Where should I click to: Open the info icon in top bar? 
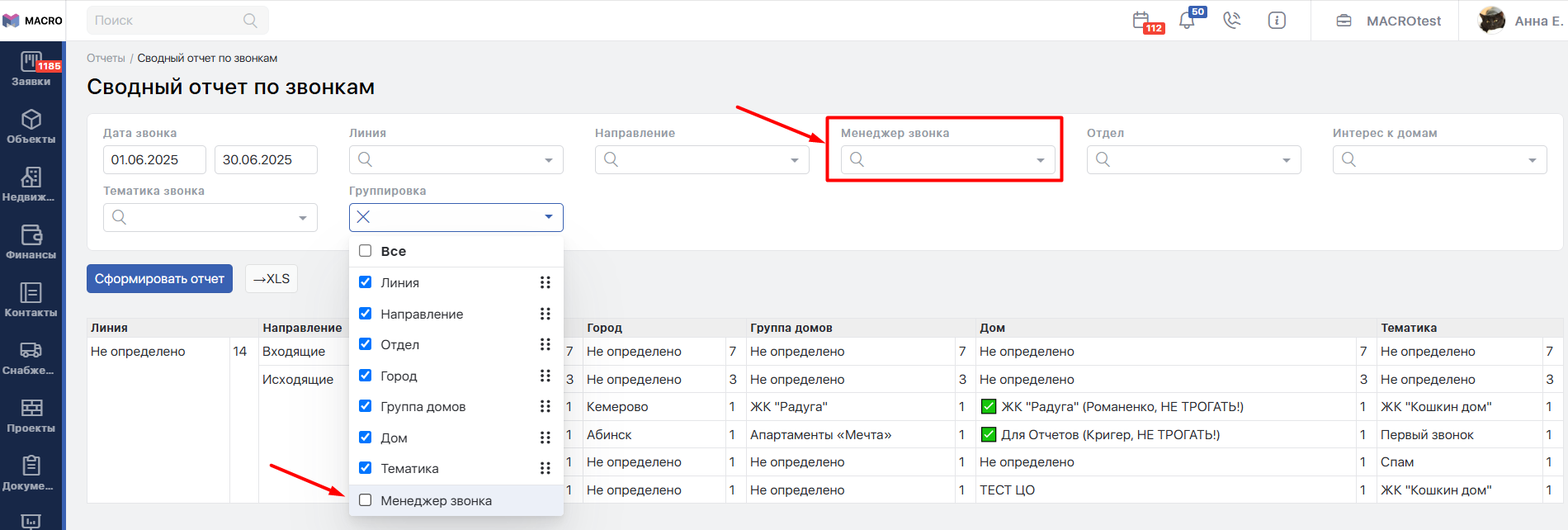click(1277, 21)
